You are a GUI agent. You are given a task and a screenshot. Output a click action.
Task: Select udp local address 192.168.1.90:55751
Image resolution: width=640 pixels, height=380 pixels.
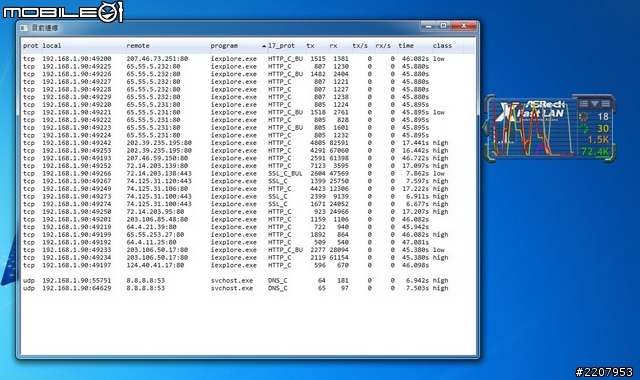(x=77, y=280)
